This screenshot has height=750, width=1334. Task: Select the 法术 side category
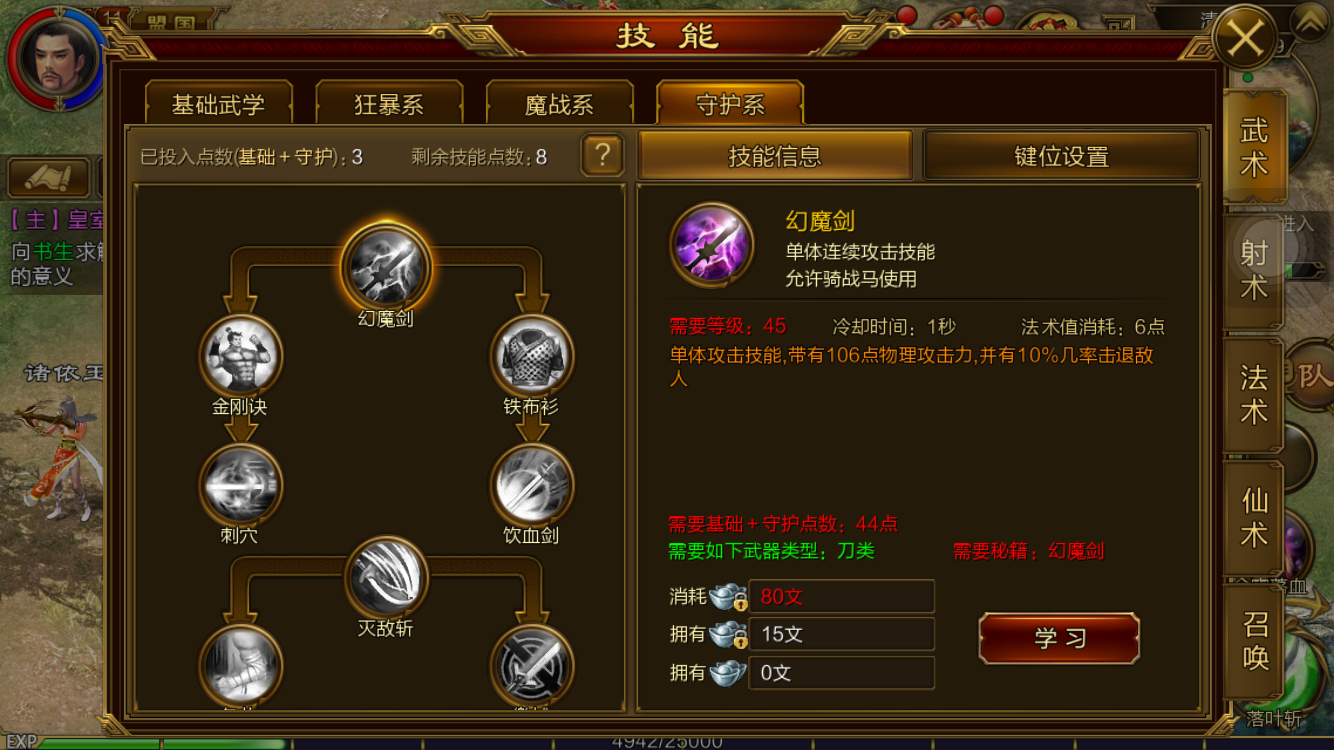[1254, 394]
